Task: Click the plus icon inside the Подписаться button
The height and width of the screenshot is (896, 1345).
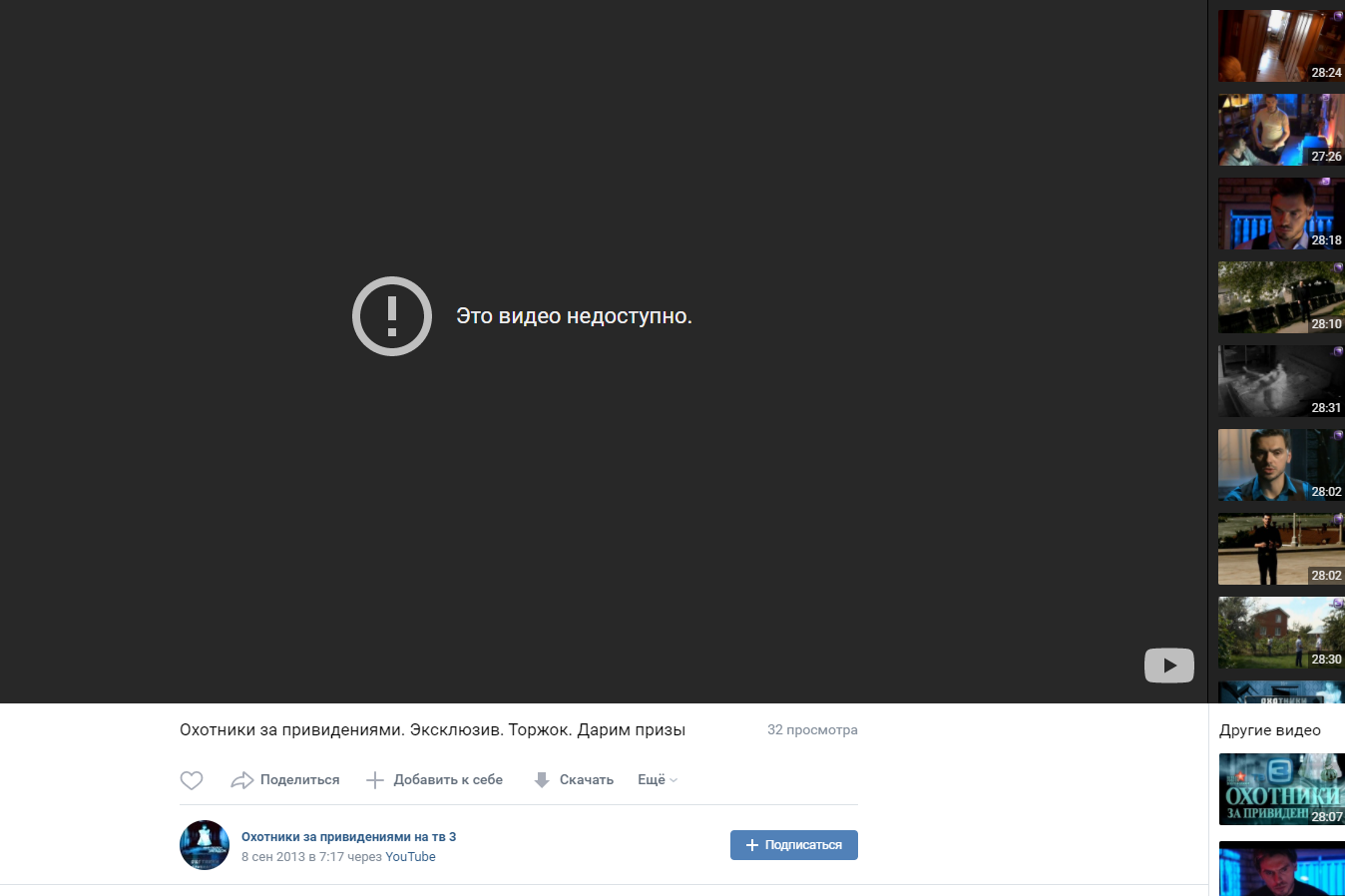Action: pyautogui.click(x=751, y=845)
